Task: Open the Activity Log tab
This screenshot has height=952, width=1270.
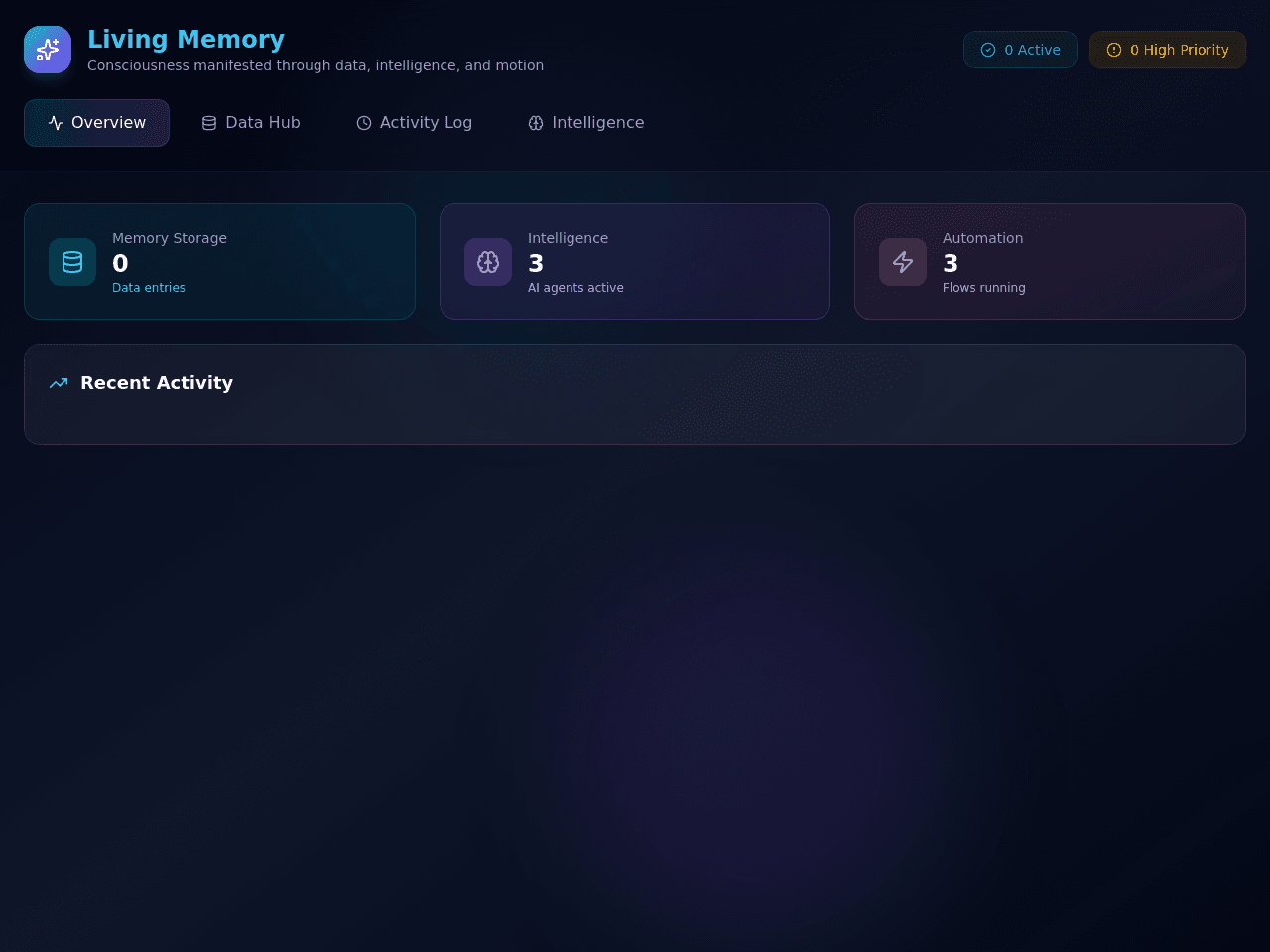Action: (x=414, y=123)
